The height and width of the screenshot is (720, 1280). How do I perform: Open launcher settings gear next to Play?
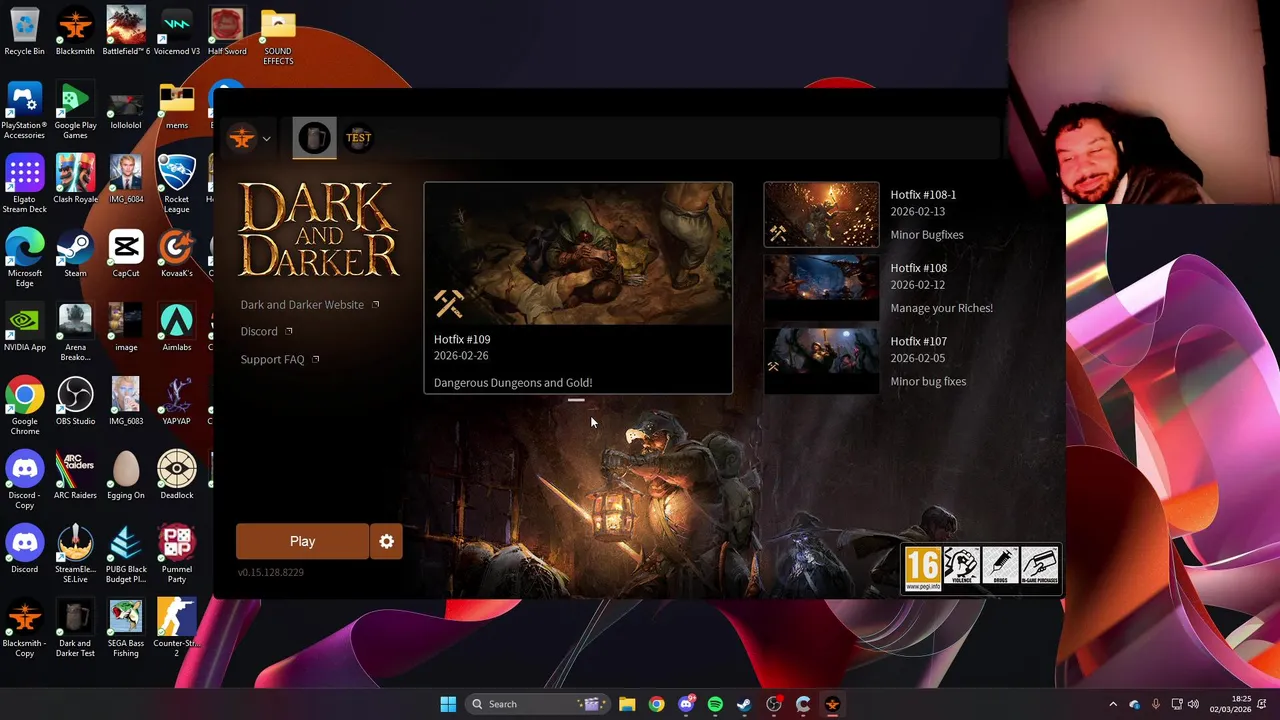pos(387,541)
